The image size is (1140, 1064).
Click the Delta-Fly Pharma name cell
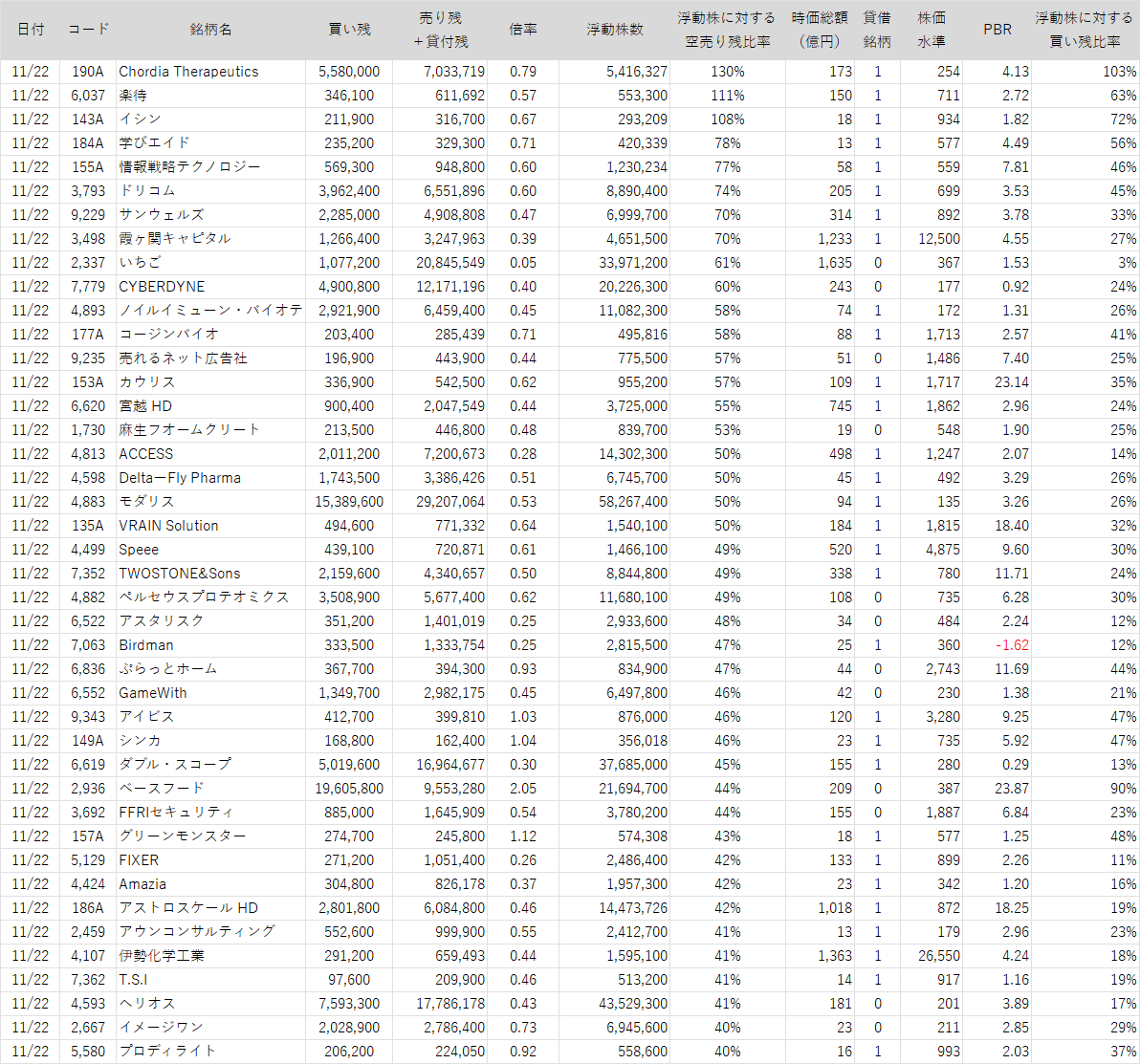click(180, 478)
